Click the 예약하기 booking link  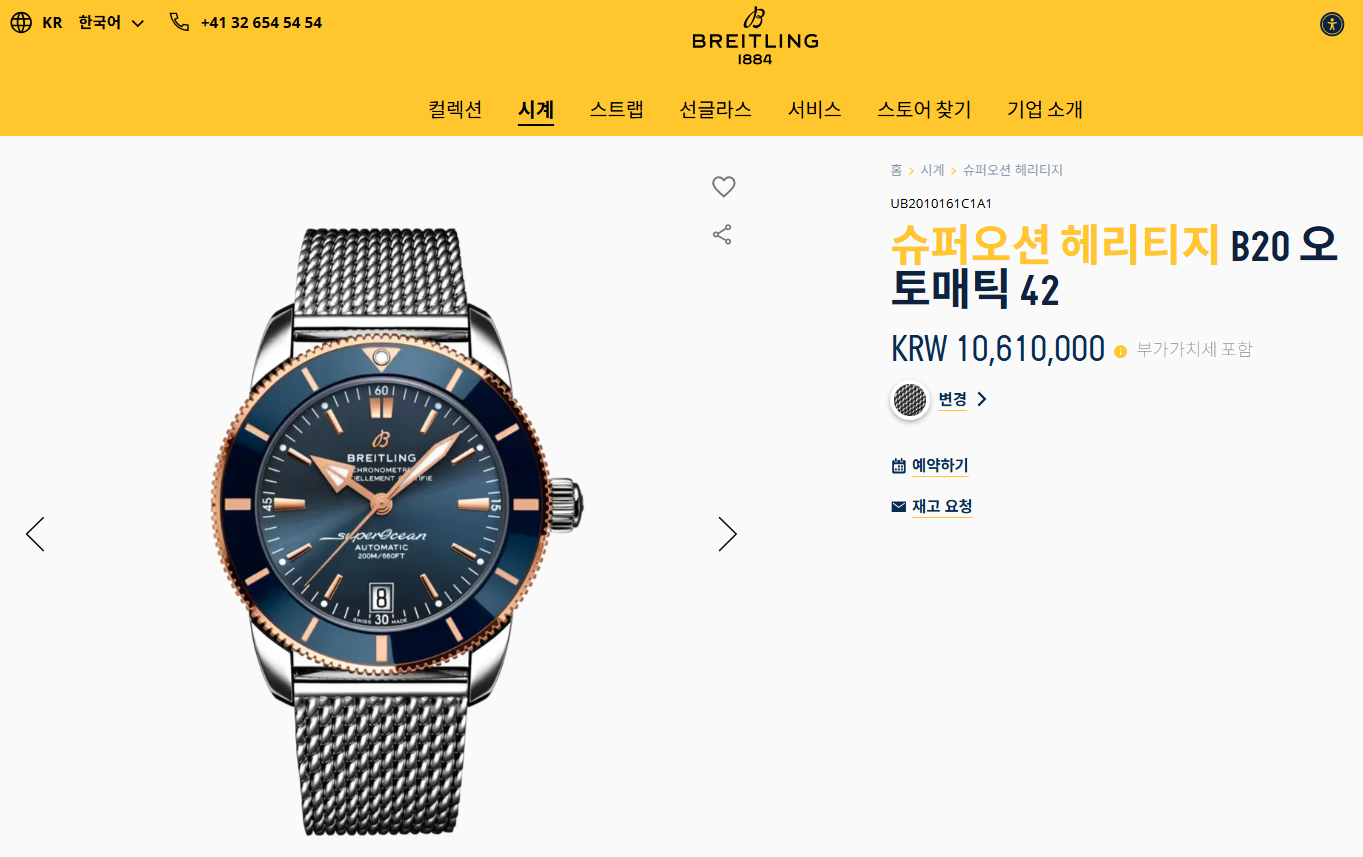(940, 466)
